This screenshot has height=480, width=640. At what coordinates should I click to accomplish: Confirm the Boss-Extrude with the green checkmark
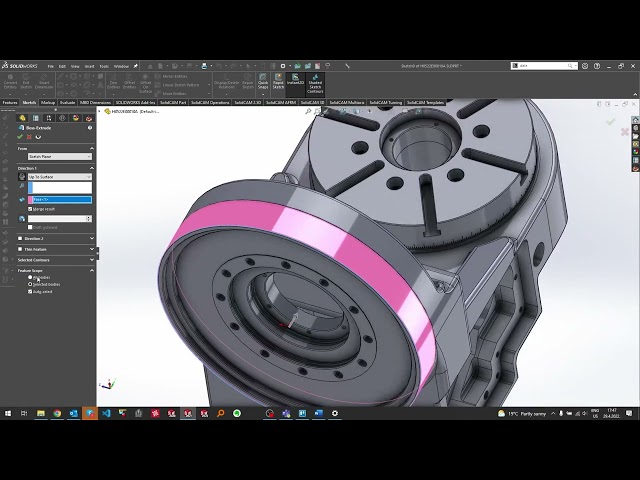(x=20, y=137)
